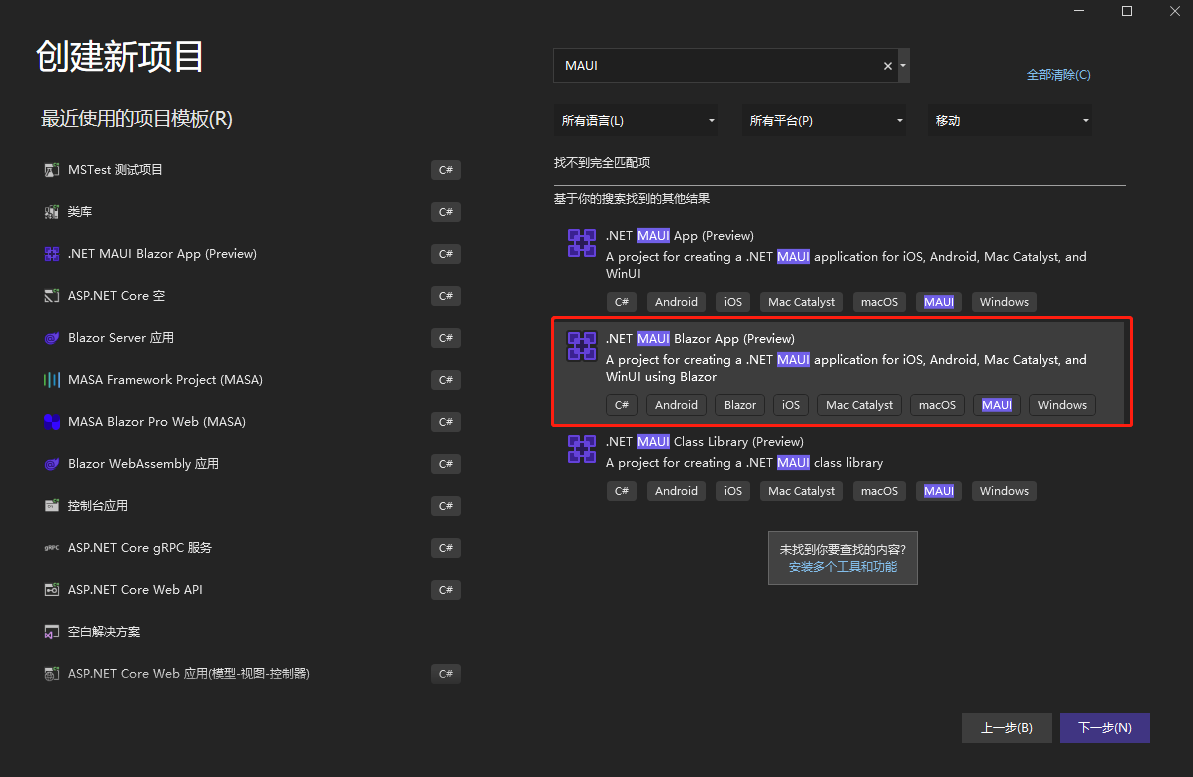Click the MSTest 测试项目 template icon
Screen dimensions: 1193x777
tap(52, 170)
